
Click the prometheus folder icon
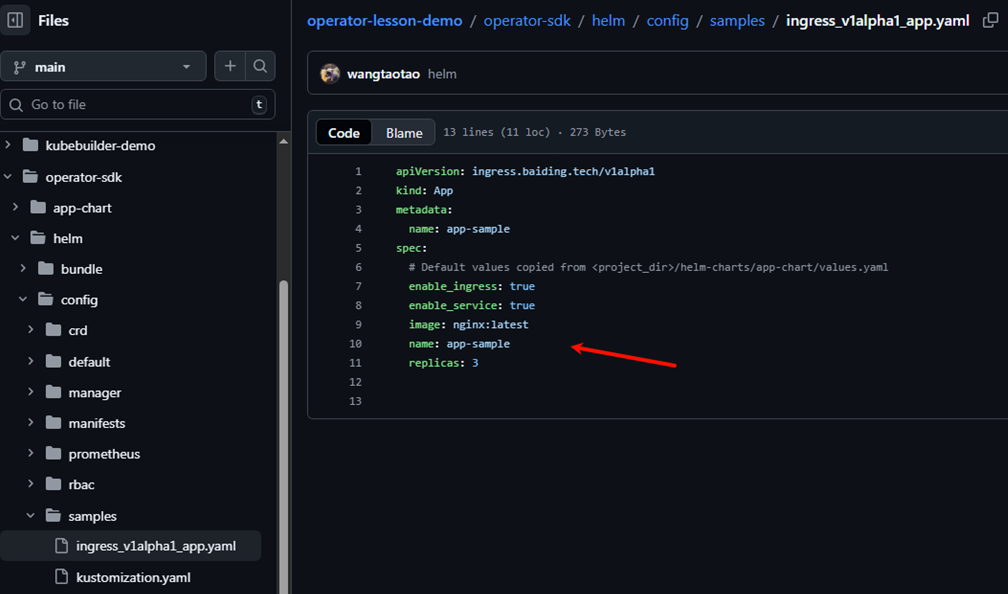(x=52, y=454)
